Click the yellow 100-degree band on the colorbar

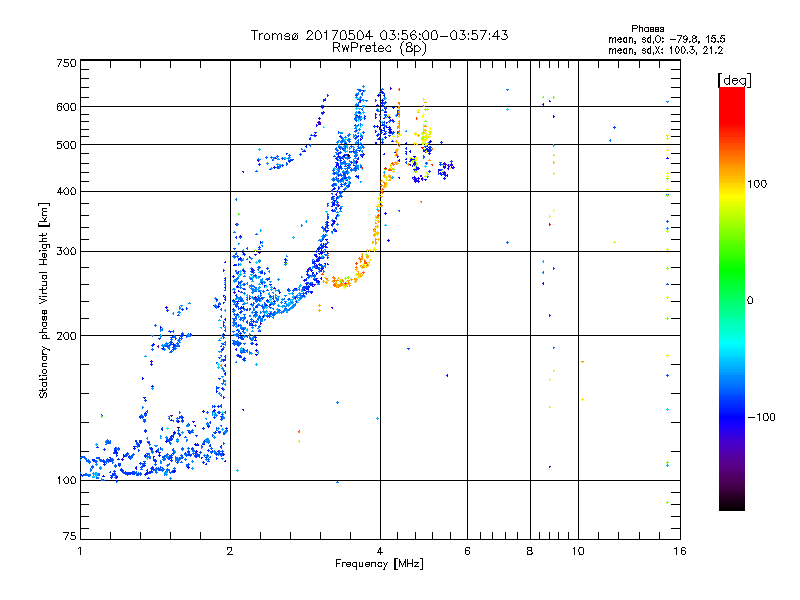(731, 184)
